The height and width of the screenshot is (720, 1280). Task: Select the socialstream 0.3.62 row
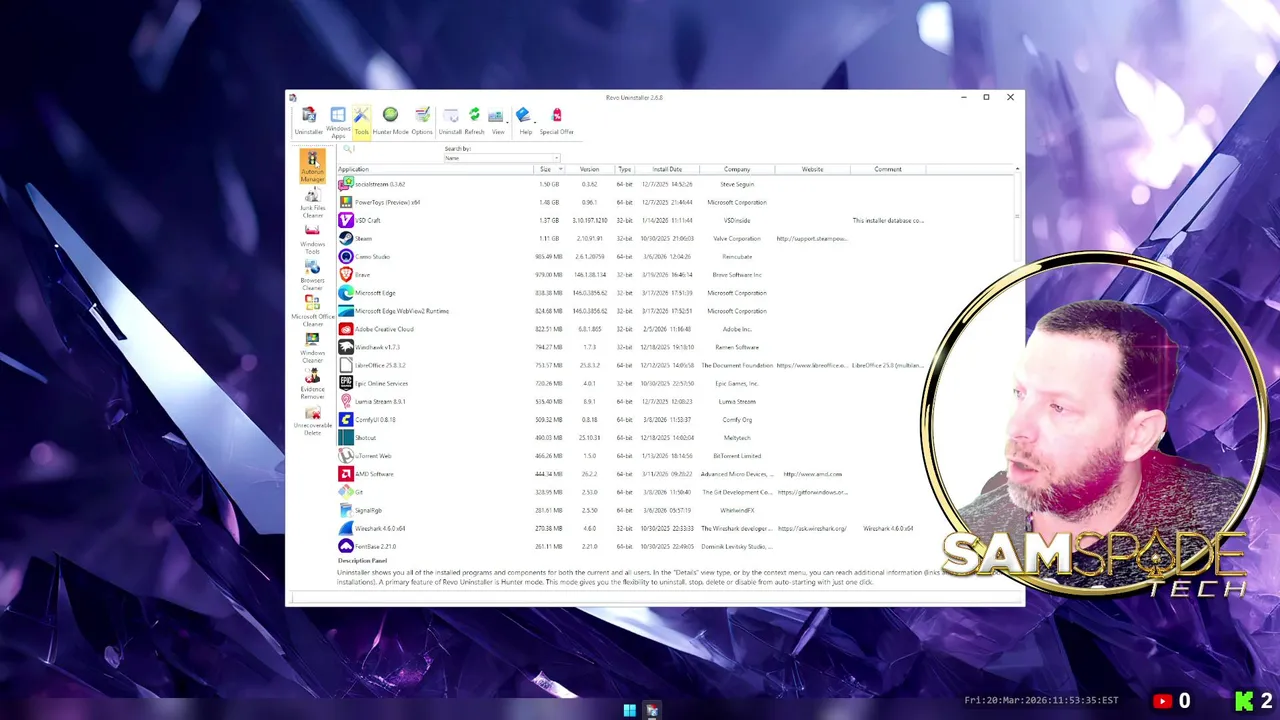click(x=675, y=184)
